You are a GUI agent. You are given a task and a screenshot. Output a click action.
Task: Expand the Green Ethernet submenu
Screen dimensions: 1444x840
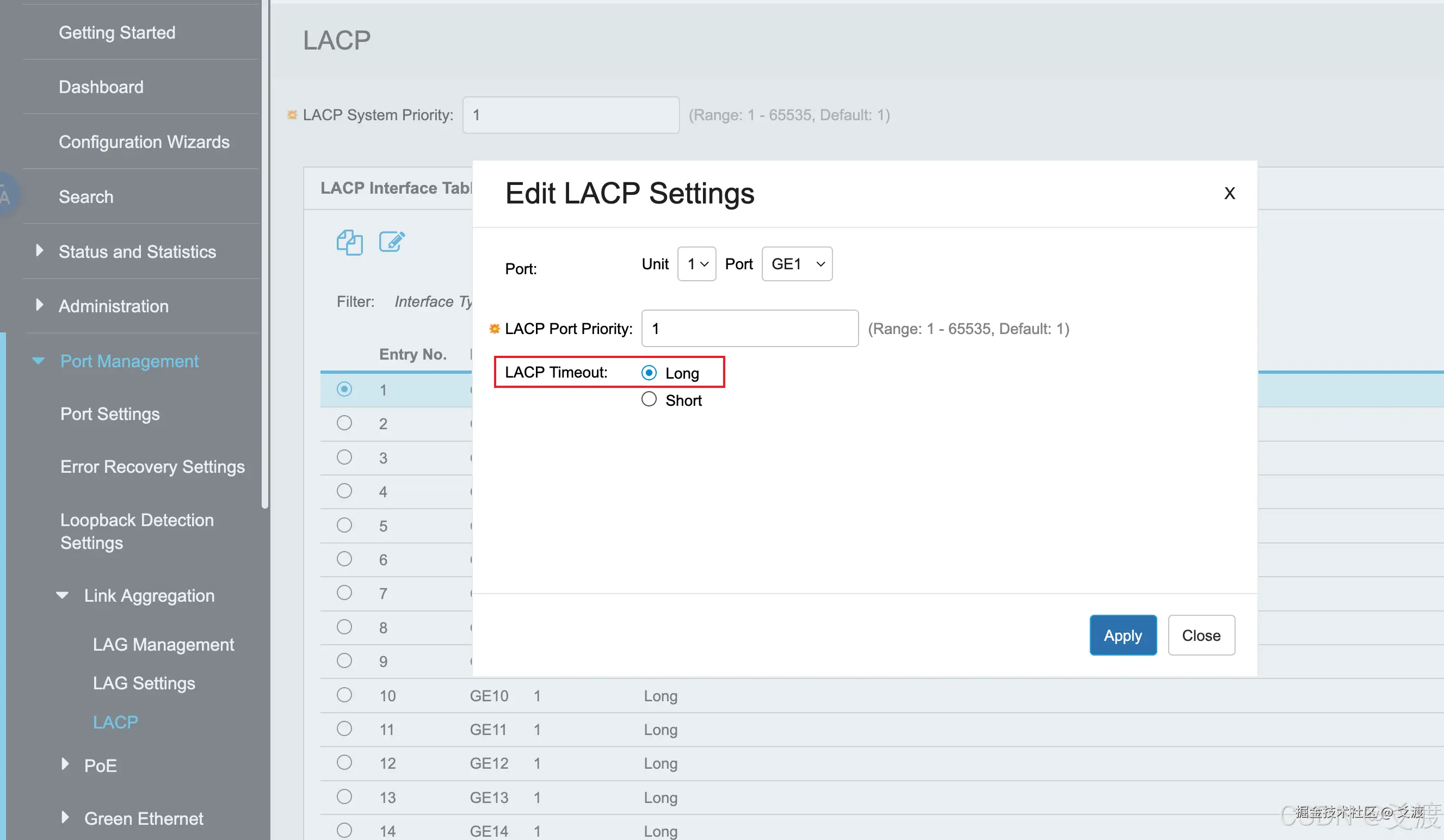(65, 818)
